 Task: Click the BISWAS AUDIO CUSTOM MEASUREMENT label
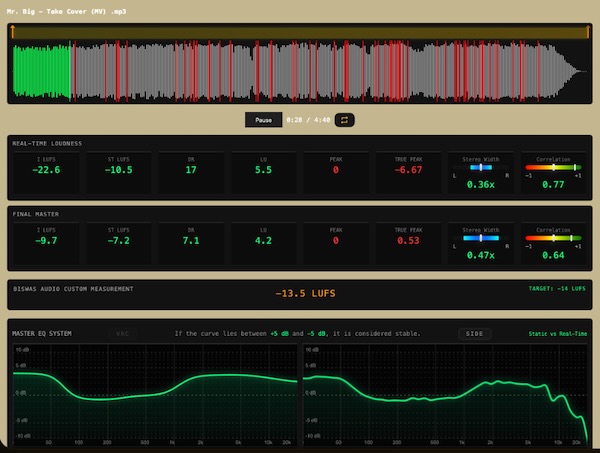[x=73, y=289]
